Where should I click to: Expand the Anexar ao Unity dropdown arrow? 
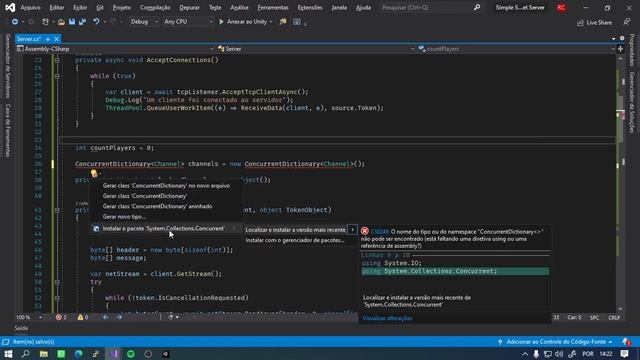pos(271,22)
